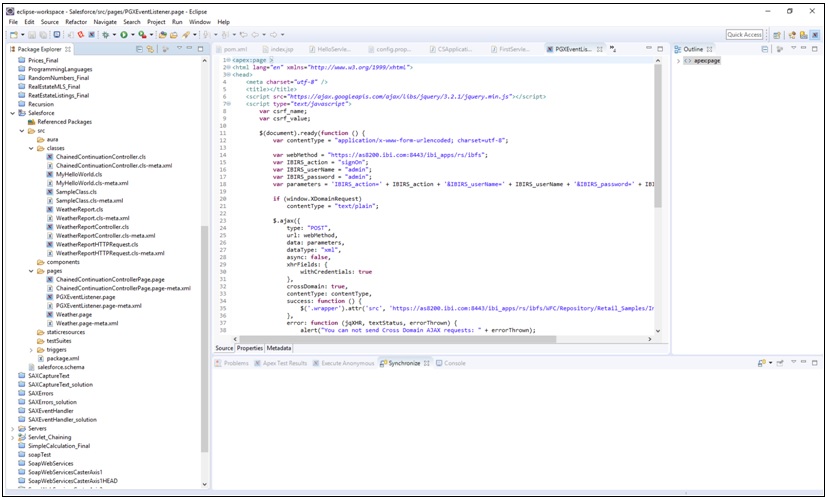
Task: Click the Run Last Tool external tools icon
Action: click(142, 35)
